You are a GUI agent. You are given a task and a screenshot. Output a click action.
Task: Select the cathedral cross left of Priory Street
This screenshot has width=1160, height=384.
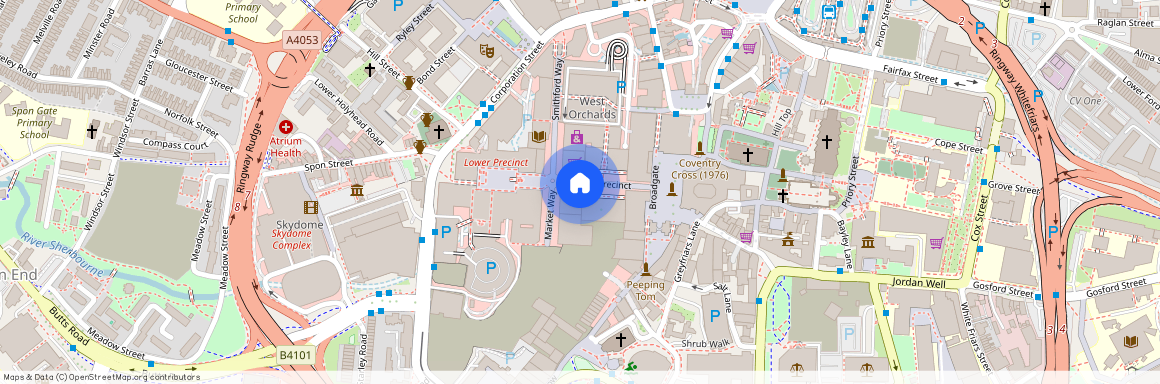(x=827, y=141)
